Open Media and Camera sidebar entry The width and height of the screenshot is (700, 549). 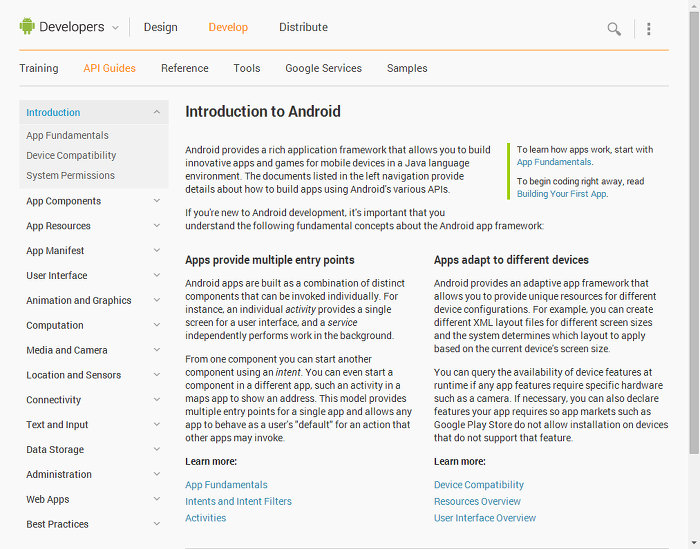point(67,350)
